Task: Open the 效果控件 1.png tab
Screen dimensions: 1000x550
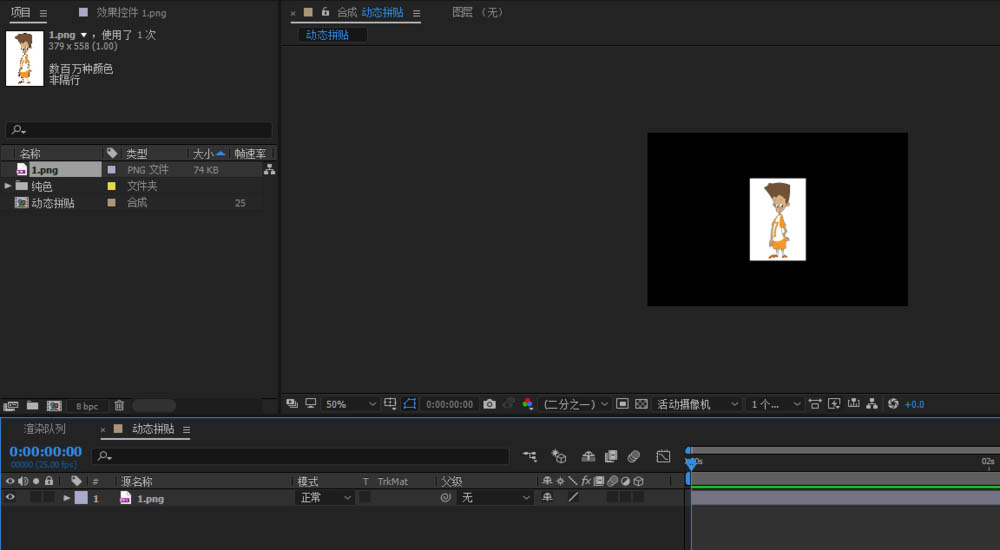Action: (x=130, y=13)
